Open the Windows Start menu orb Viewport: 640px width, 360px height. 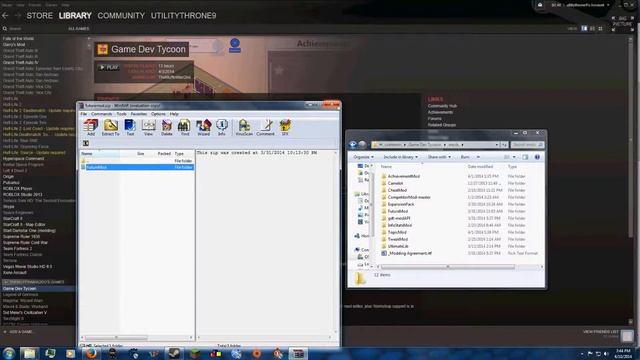point(9,353)
